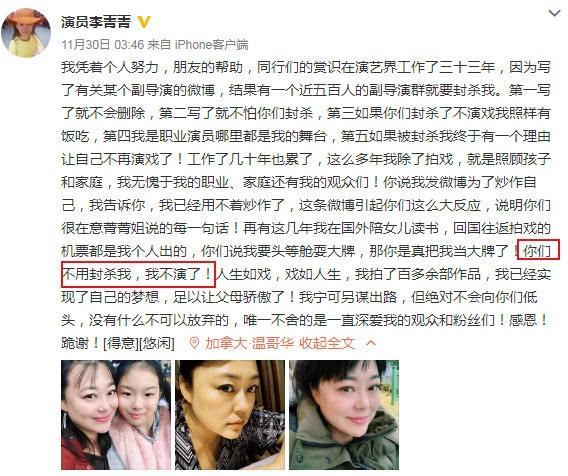Click the location pin icon

pos(194,343)
